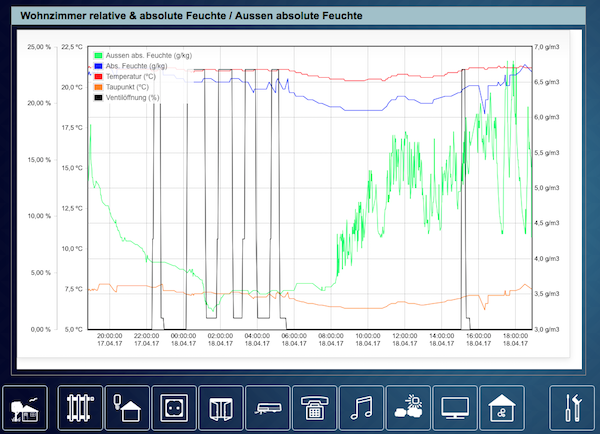Image resolution: width=600 pixels, height=434 pixels.
Task: Click the 6,5 g/m3 axis value
Action: 547,82
